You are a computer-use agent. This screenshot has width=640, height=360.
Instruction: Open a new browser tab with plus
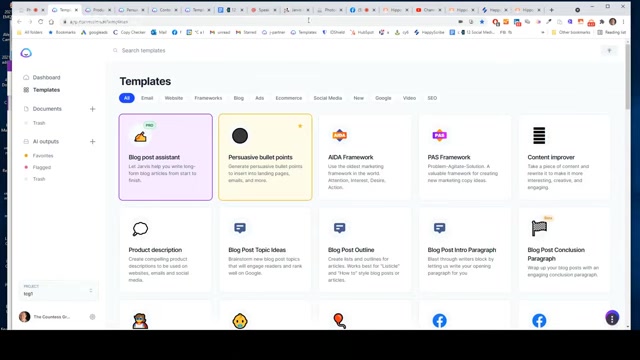(x=551, y=10)
